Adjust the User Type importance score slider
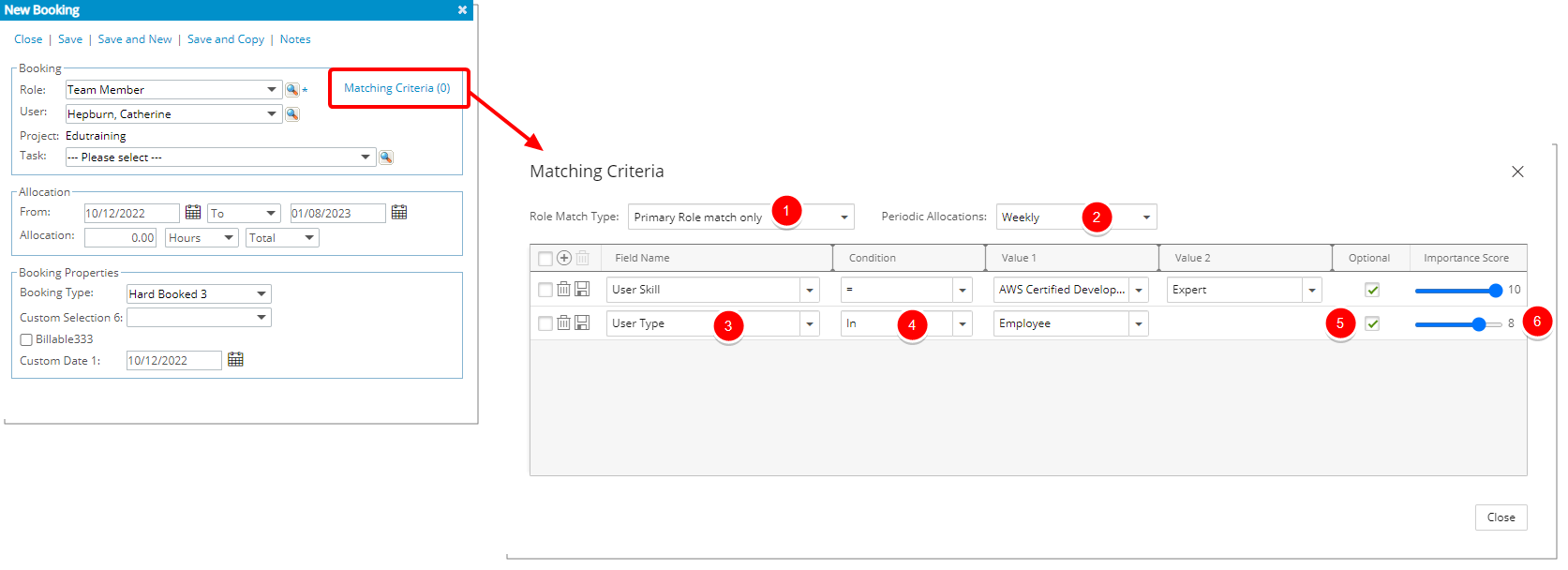The image size is (1568, 570). pyautogui.click(x=1458, y=324)
